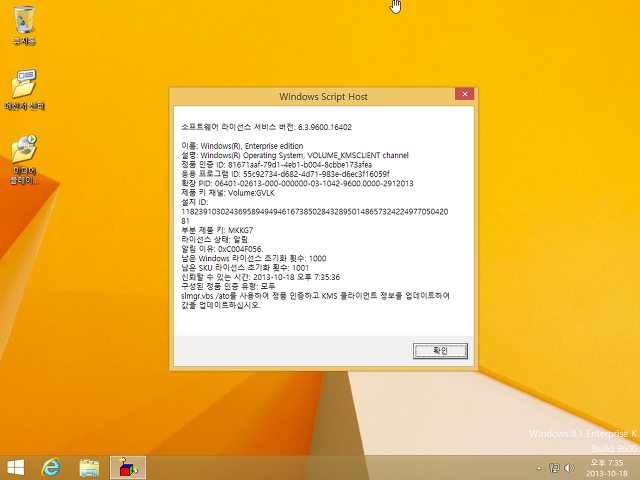Image resolution: width=640 pixels, height=480 pixels.
Task: Select the 미디어 플레이어 desktop icon
Action: pyautogui.click(x=24, y=160)
